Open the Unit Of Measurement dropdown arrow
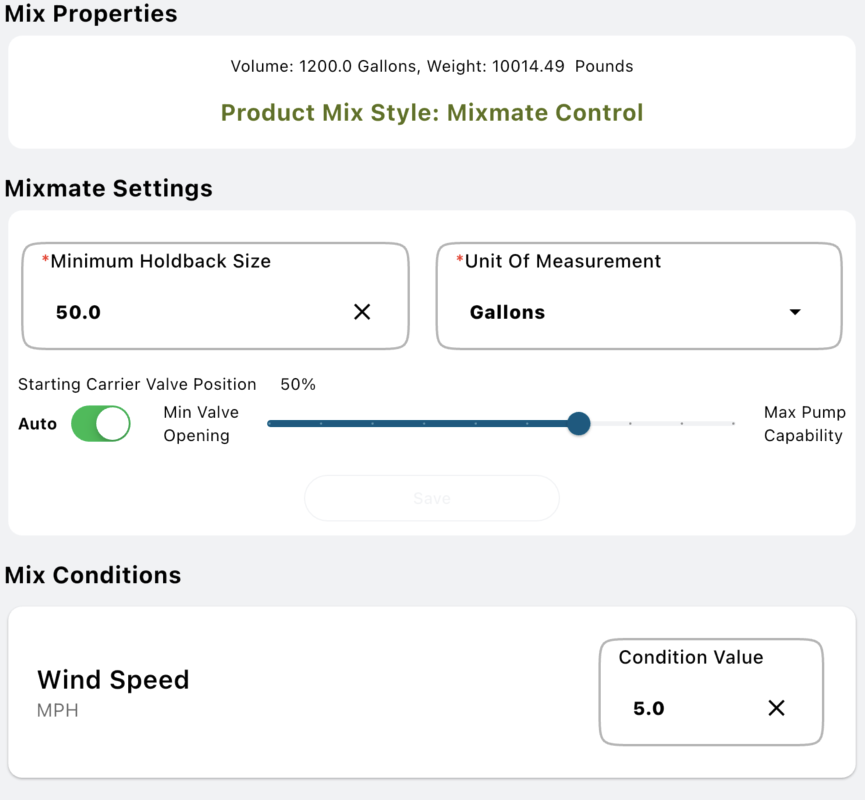Screen dimensions: 865x800 click(x=795, y=312)
